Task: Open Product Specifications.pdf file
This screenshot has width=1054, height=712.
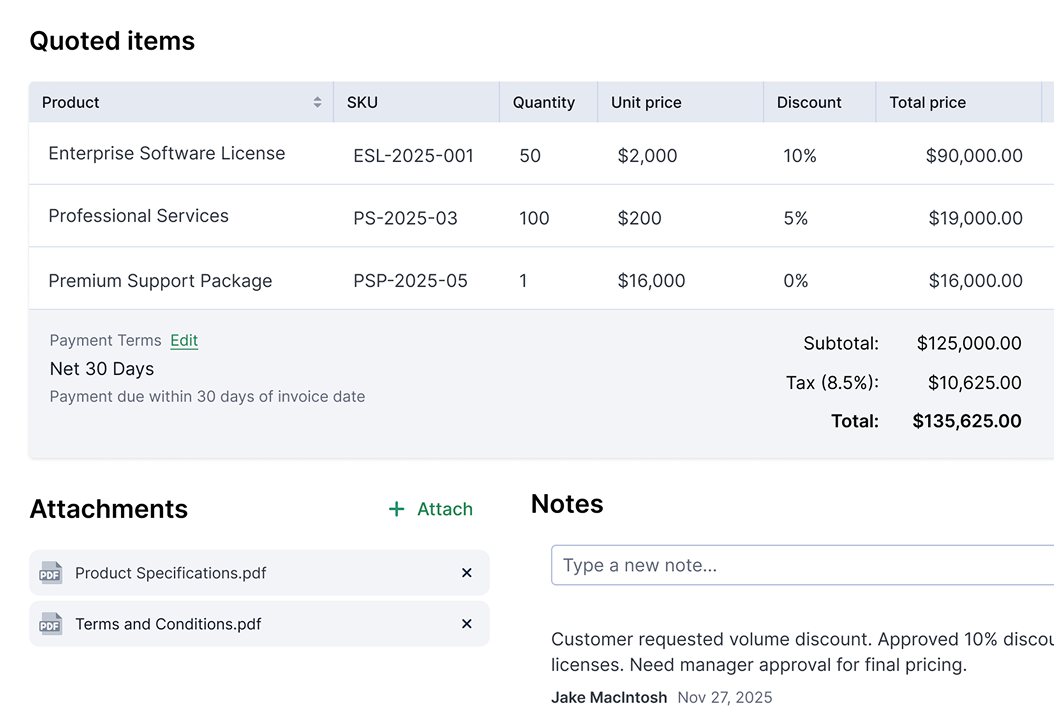Action: point(170,573)
